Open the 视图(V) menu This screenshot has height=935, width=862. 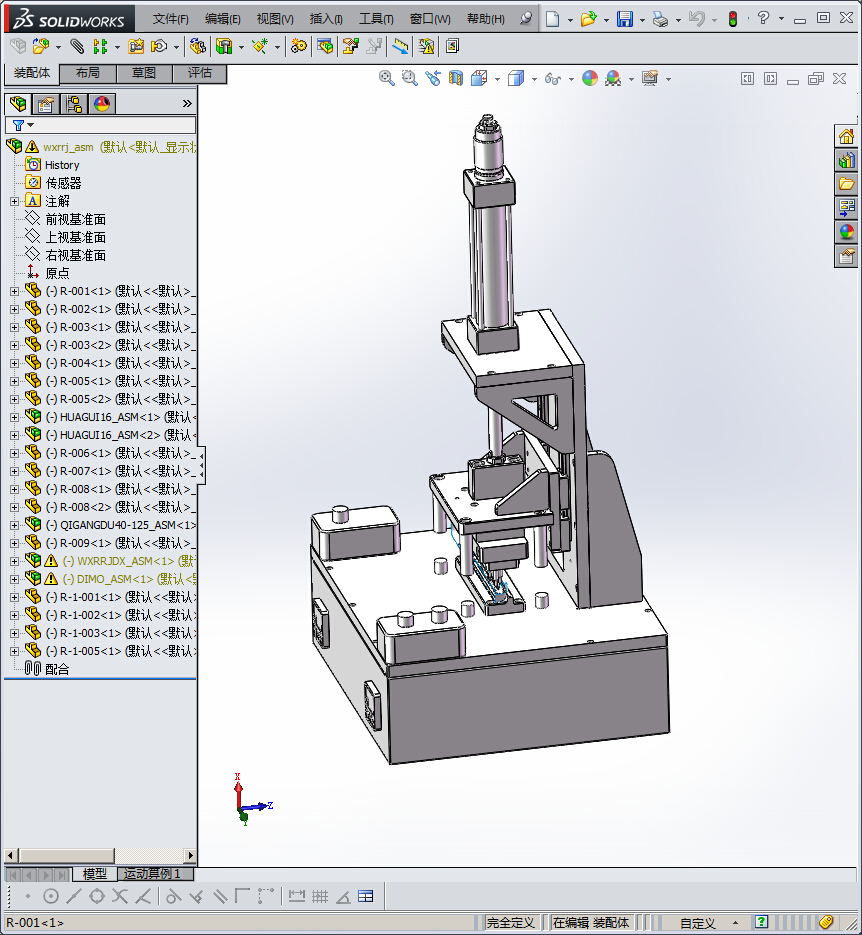click(x=275, y=19)
